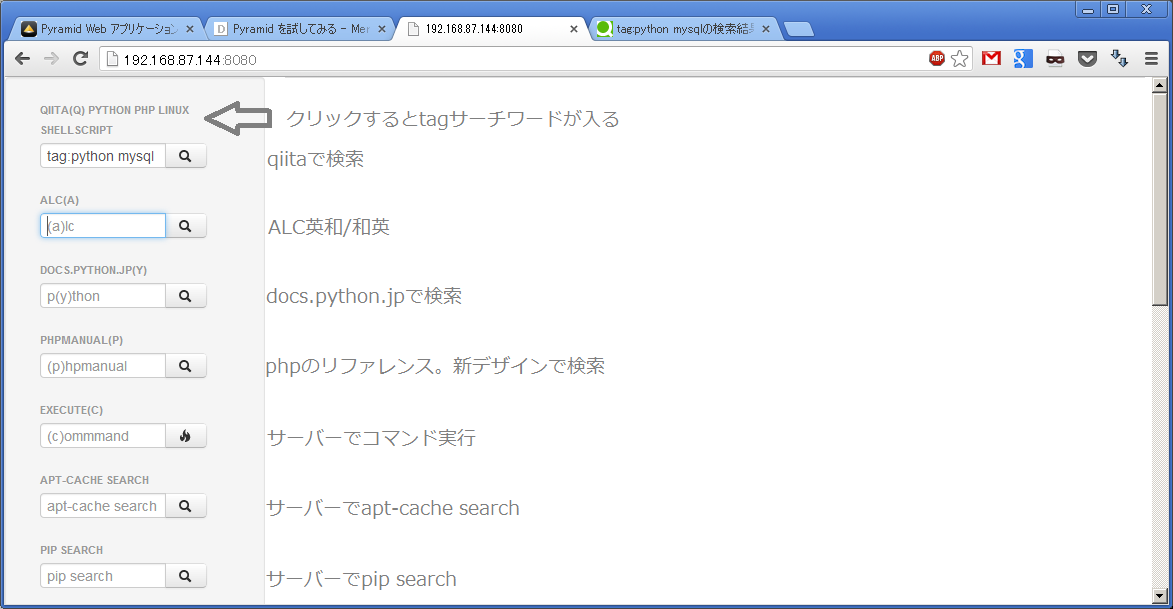Open the Chrome hamburger menu
The image size is (1173, 609).
pyautogui.click(x=1151, y=58)
